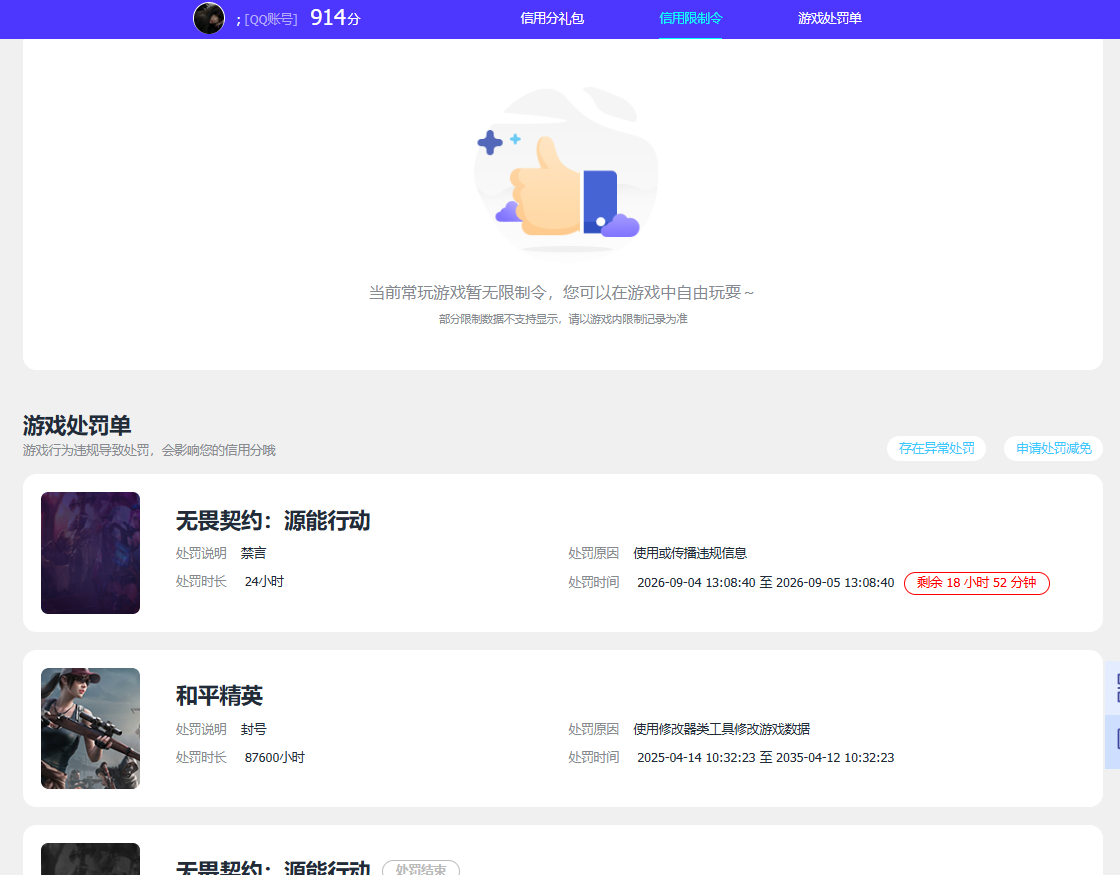
Task: Click the [QQ账号] label
Action: (271, 19)
